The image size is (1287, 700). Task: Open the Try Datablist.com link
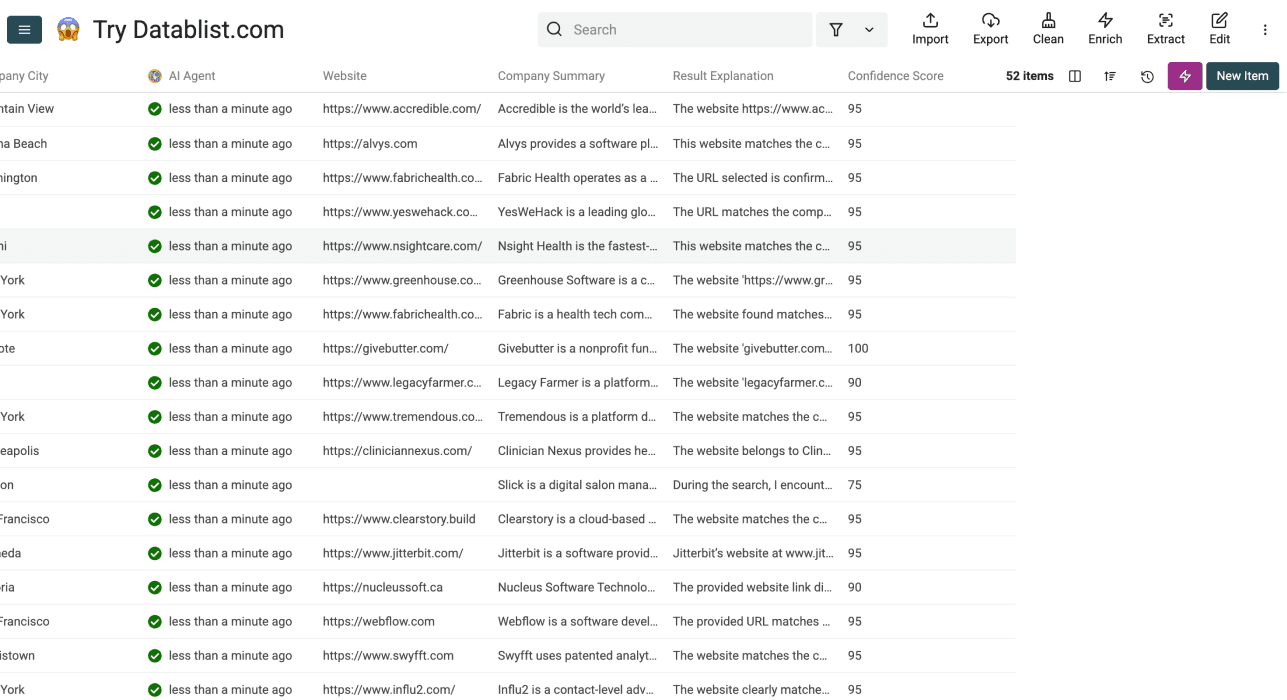187,30
